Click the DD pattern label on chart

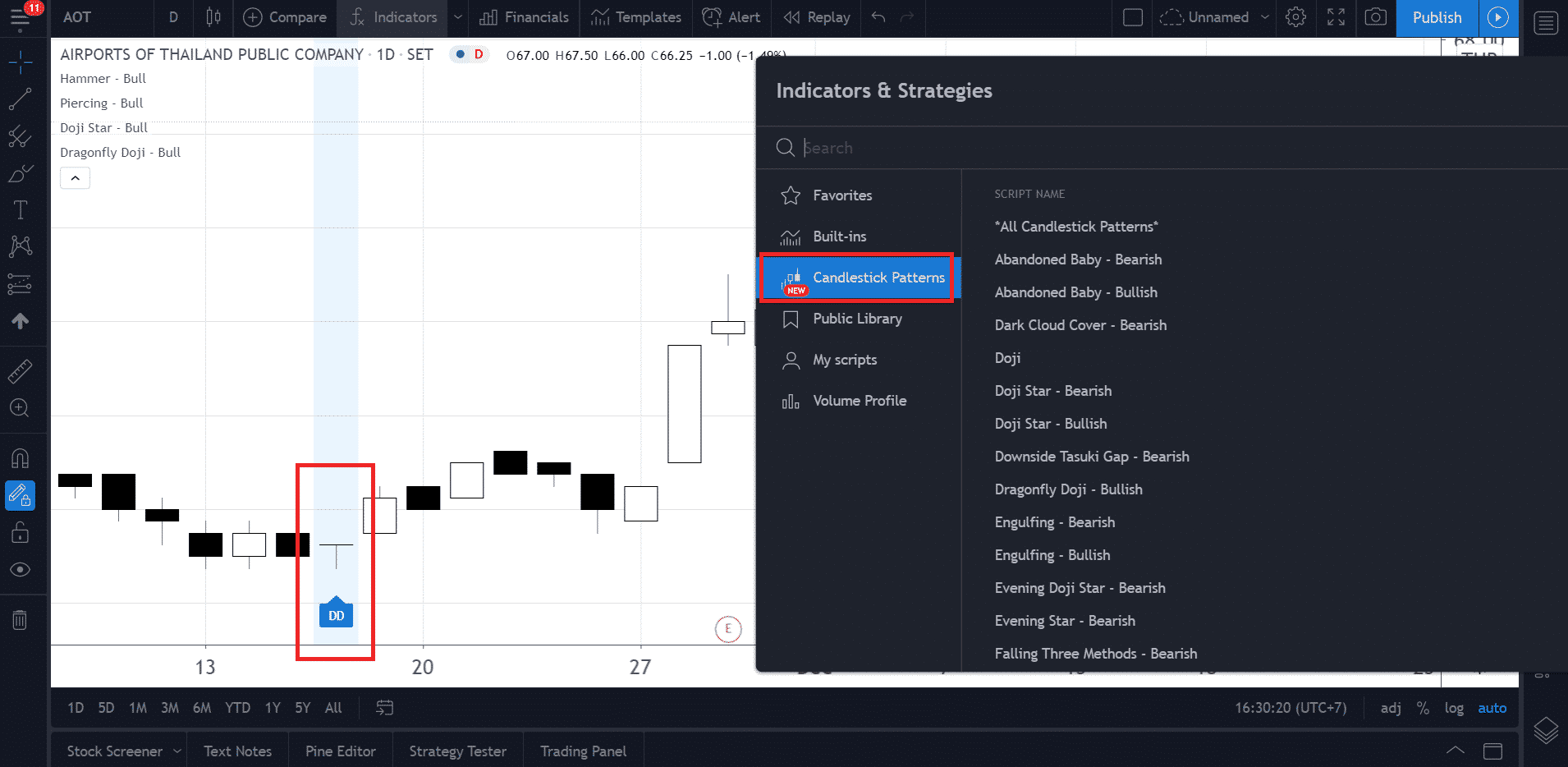pyautogui.click(x=336, y=614)
